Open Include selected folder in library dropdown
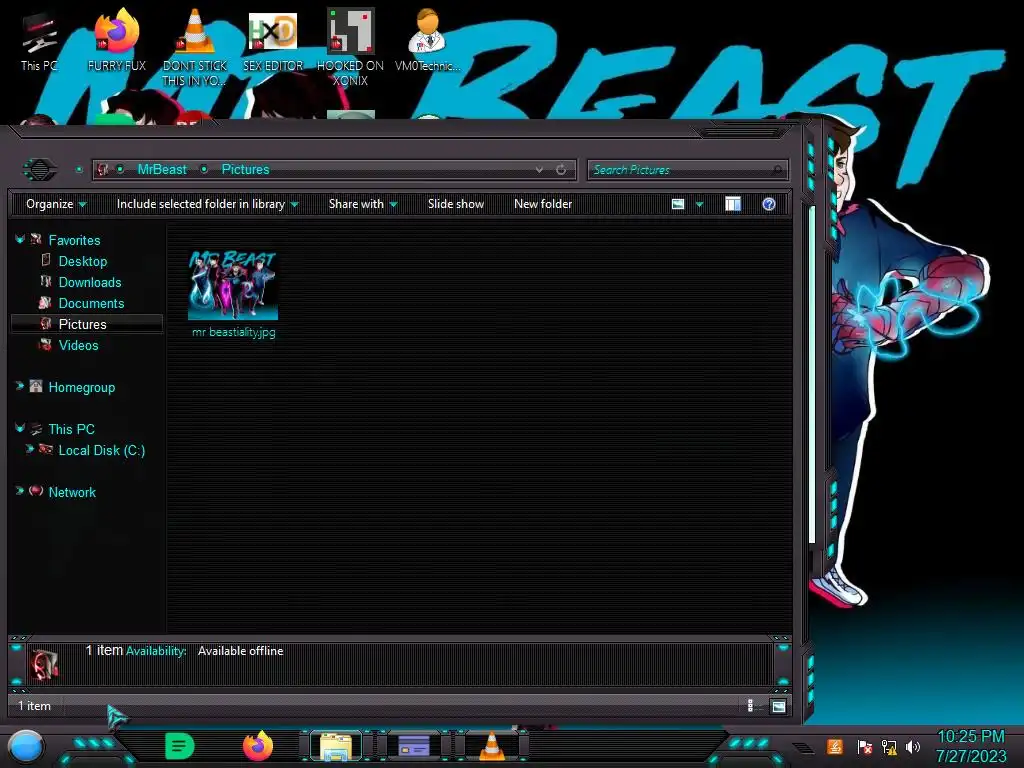 click(208, 204)
